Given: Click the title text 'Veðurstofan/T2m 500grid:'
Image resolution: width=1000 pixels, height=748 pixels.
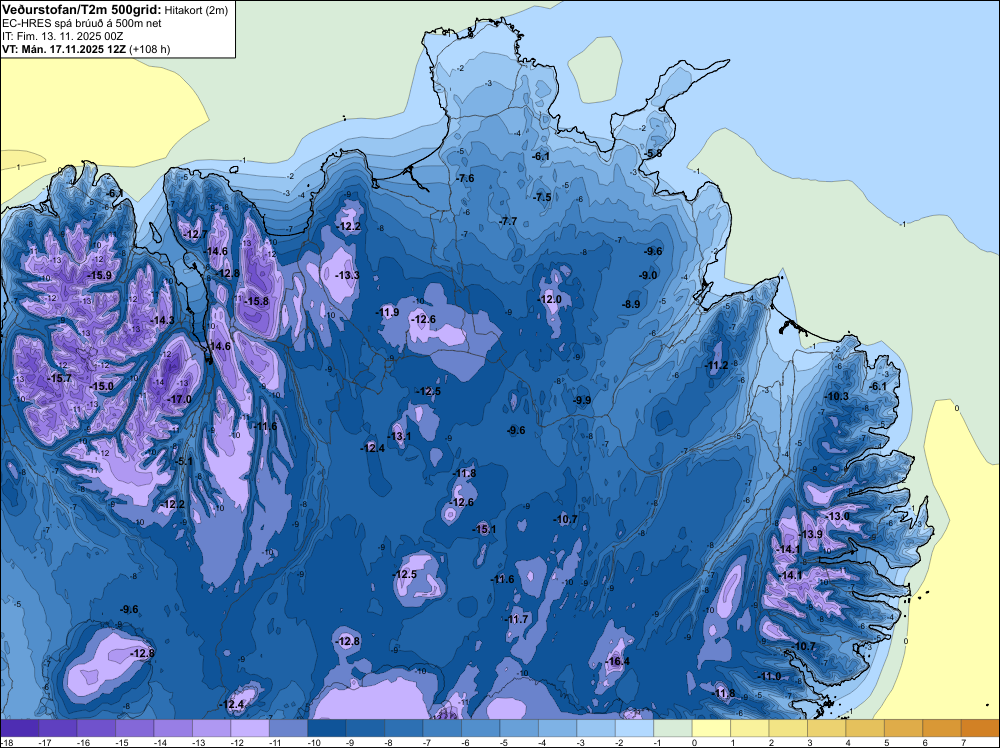Looking at the screenshot, I should 82,9.
